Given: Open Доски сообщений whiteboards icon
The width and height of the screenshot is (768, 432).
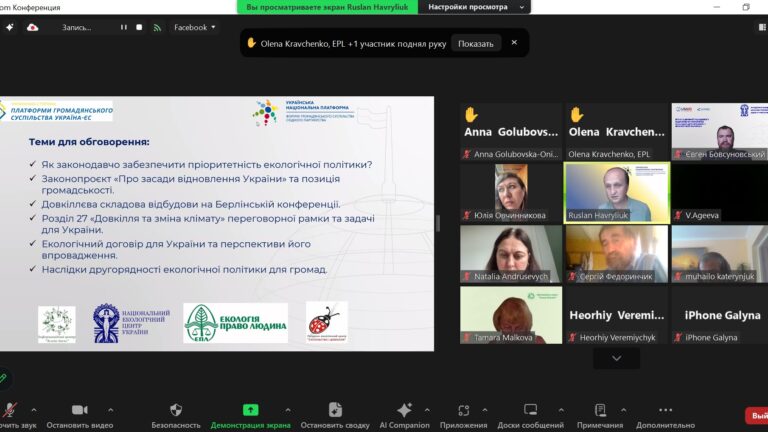Looking at the screenshot, I should 530,410.
